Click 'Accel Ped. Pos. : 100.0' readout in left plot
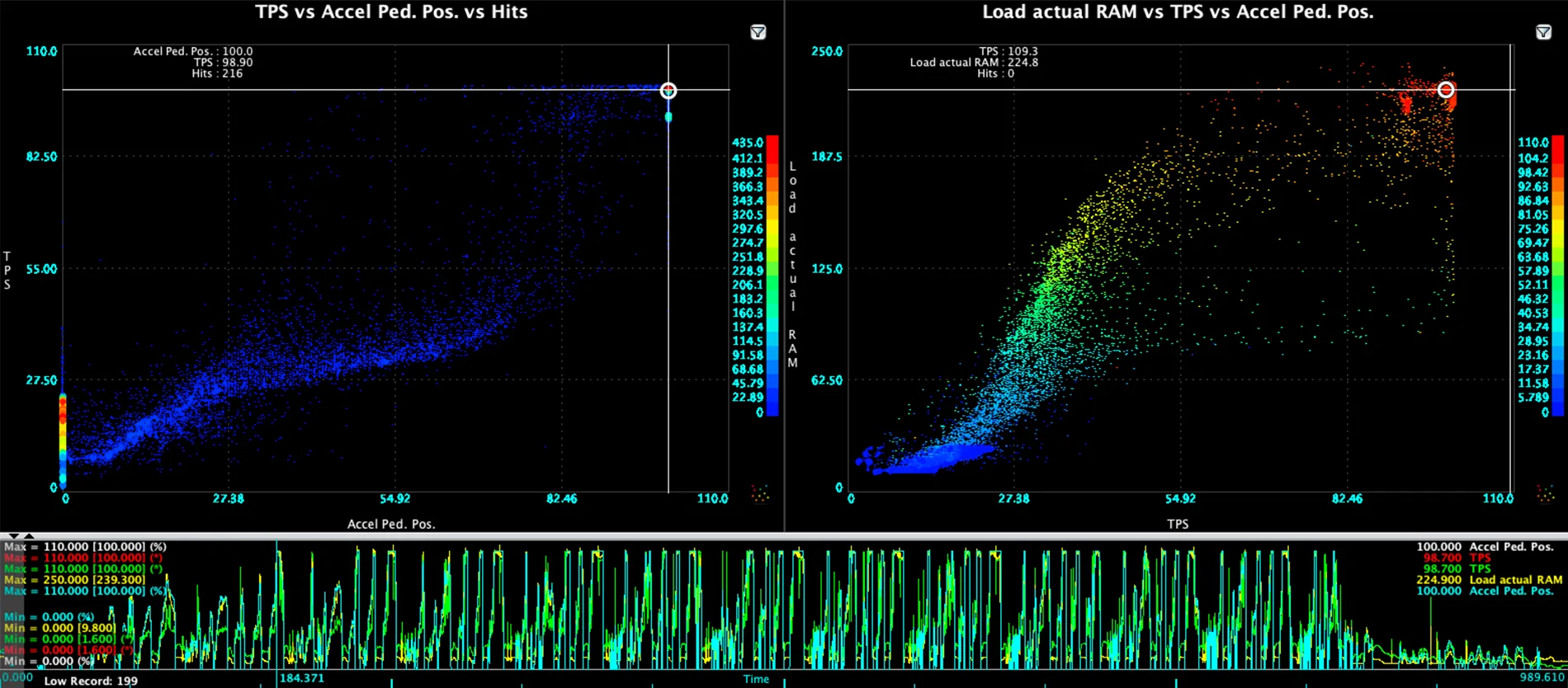This screenshot has width=1568, height=688. 193,51
